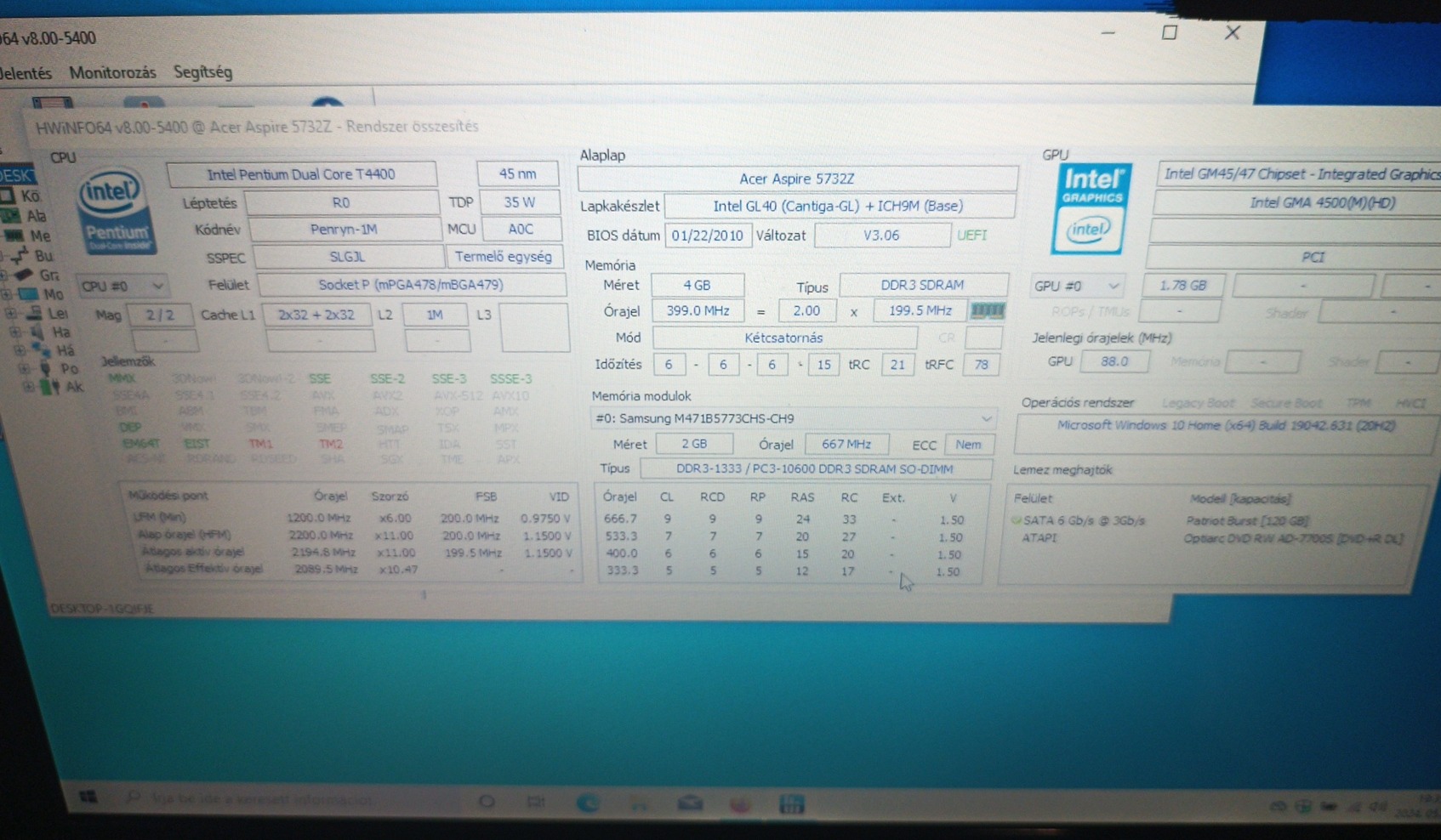Click the Penryn-1M codename value

[344, 230]
